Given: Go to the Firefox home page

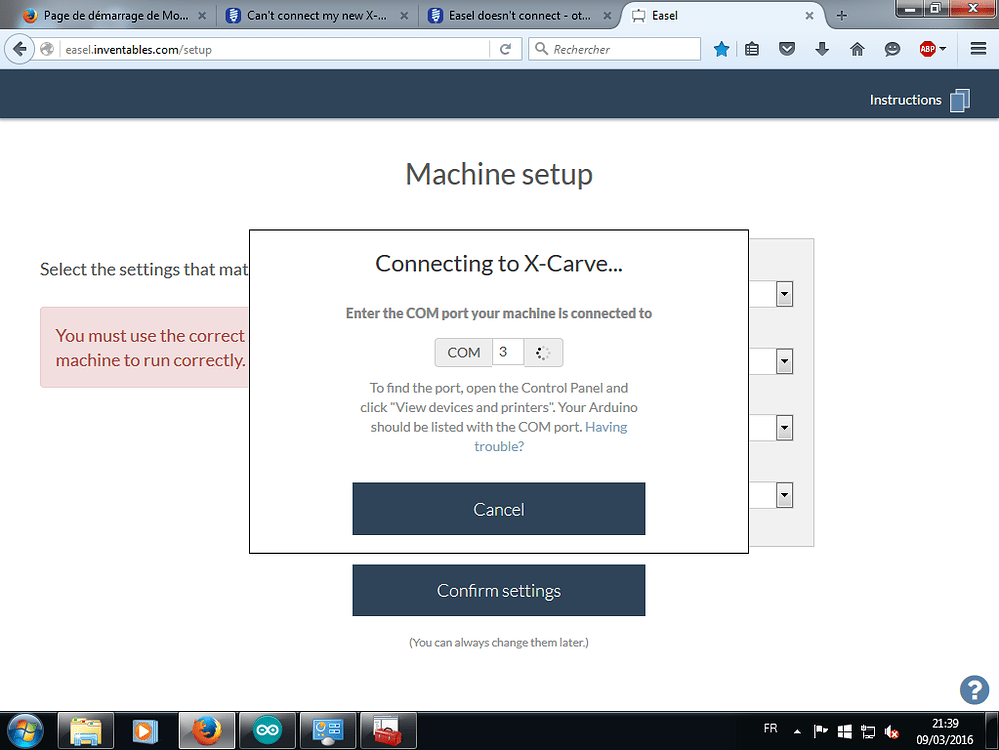Looking at the screenshot, I should click(x=857, y=48).
